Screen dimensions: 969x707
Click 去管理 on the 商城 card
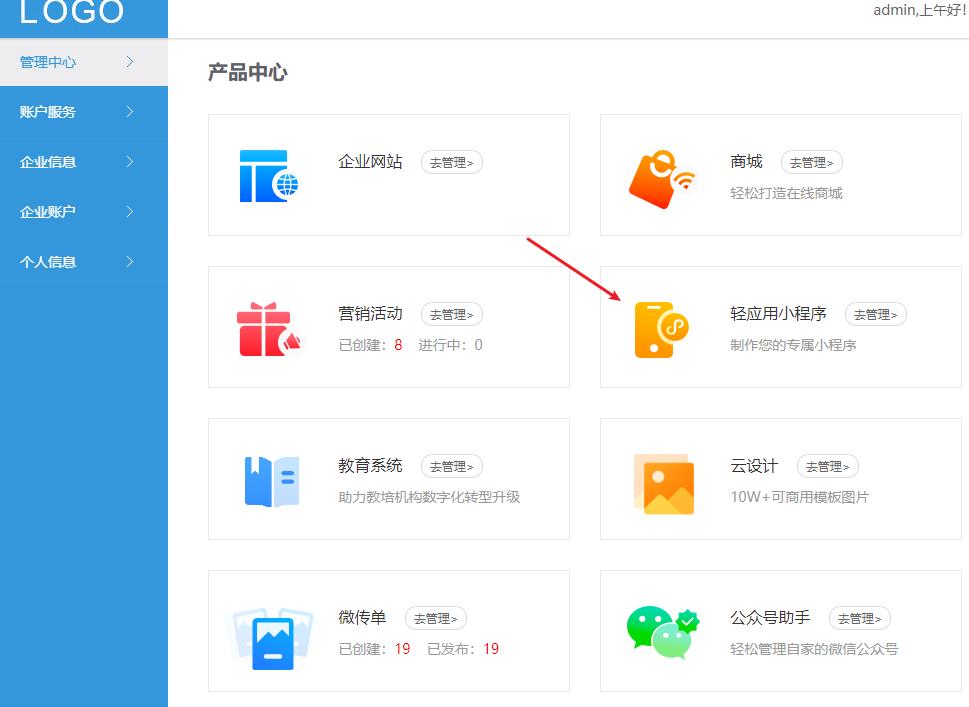point(811,161)
